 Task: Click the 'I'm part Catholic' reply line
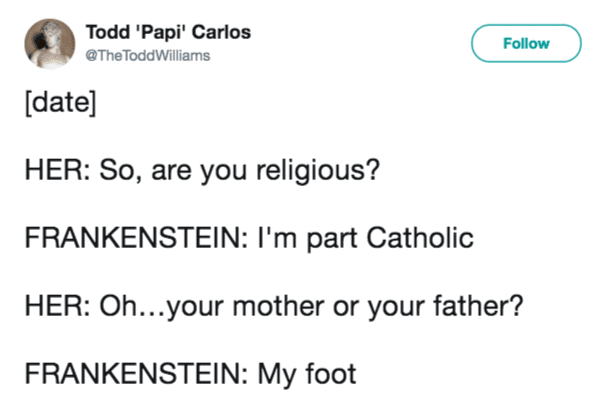249,238
